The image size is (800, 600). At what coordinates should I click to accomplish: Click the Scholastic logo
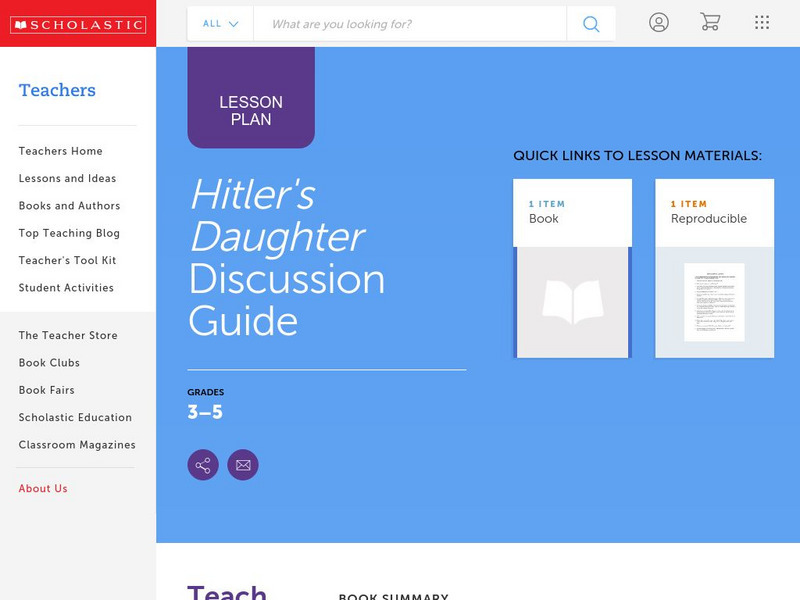[78, 22]
